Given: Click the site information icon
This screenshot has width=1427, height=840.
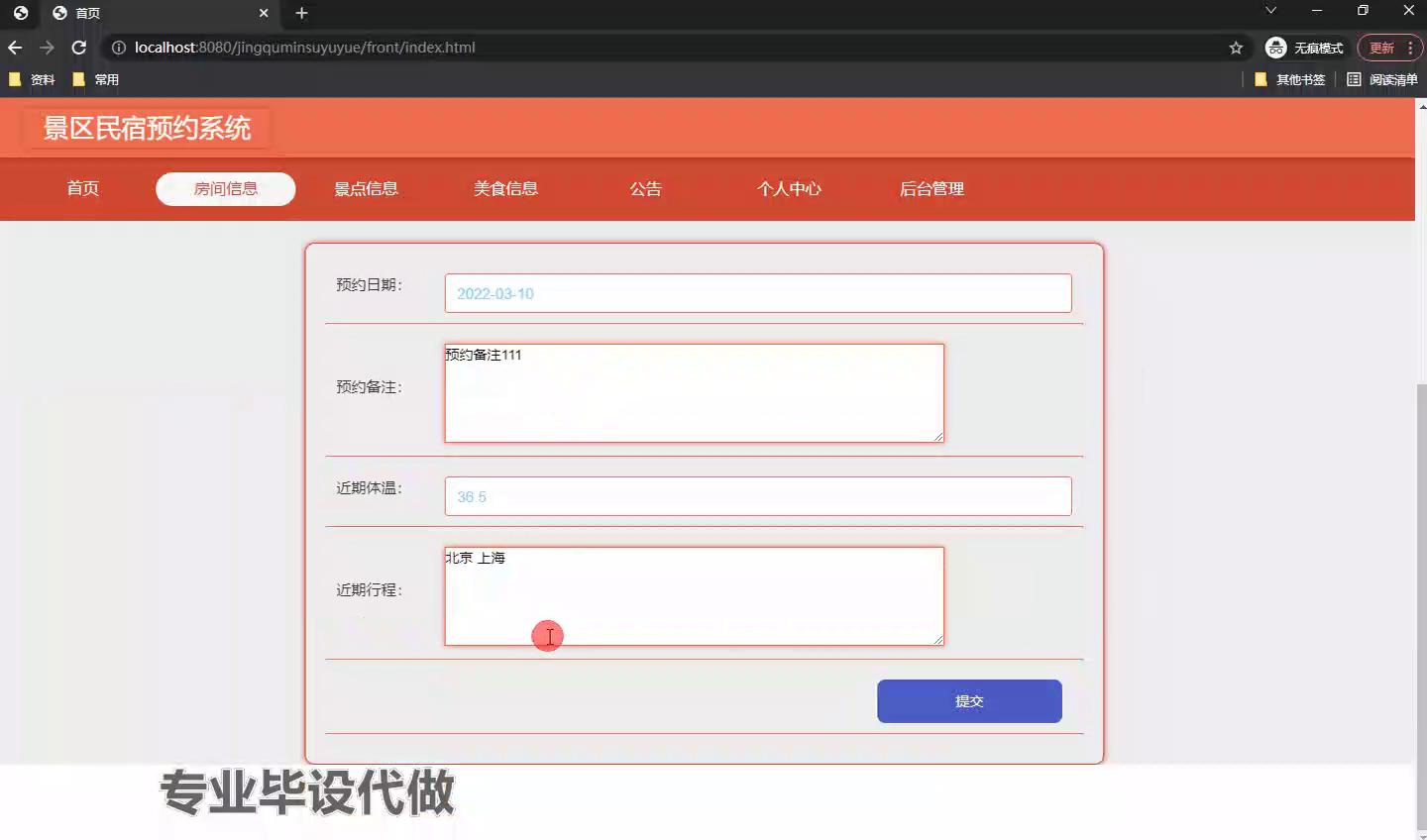Looking at the screenshot, I should [118, 48].
